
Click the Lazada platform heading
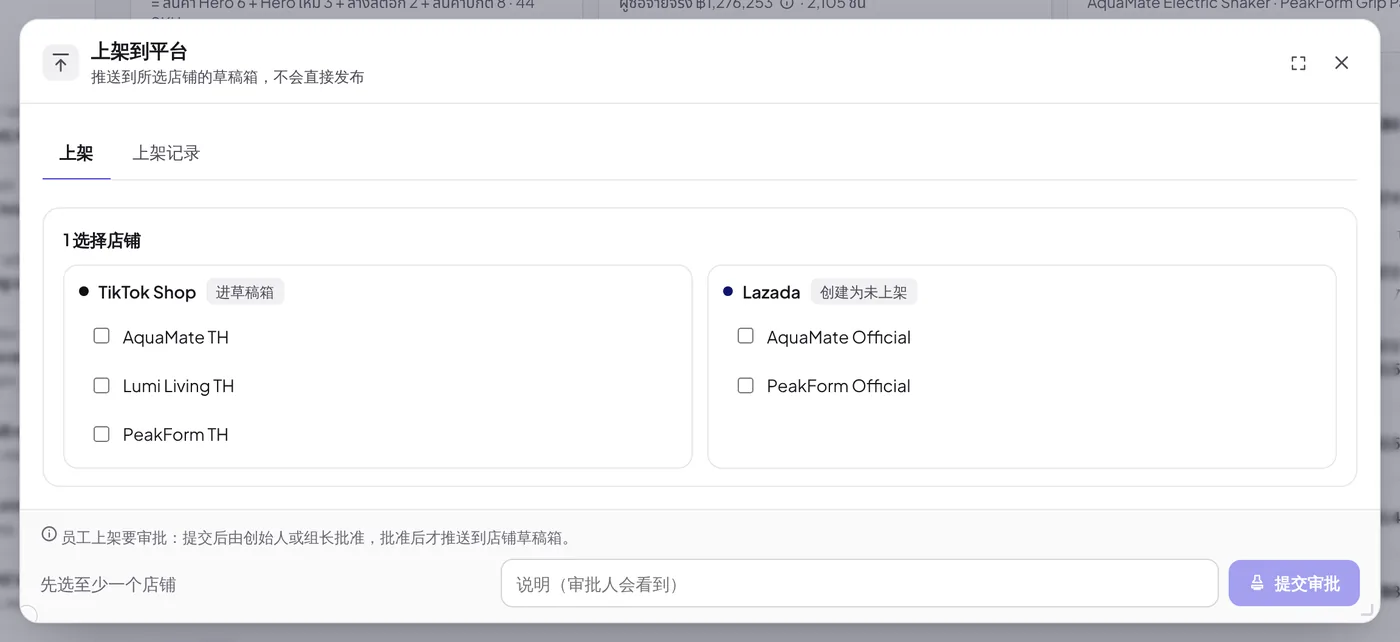coord(771,292)
